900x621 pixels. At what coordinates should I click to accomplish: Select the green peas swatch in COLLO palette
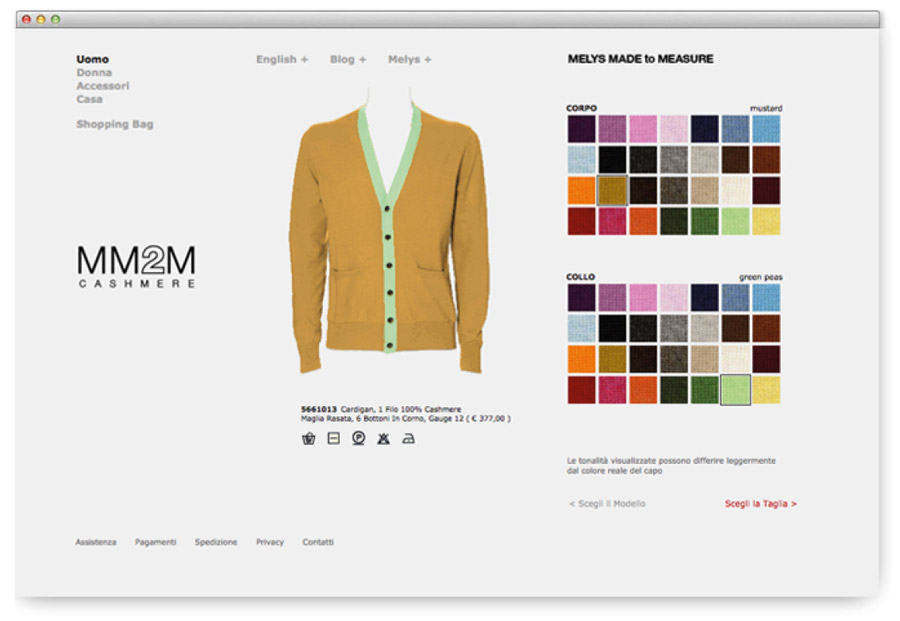(735, 390)
